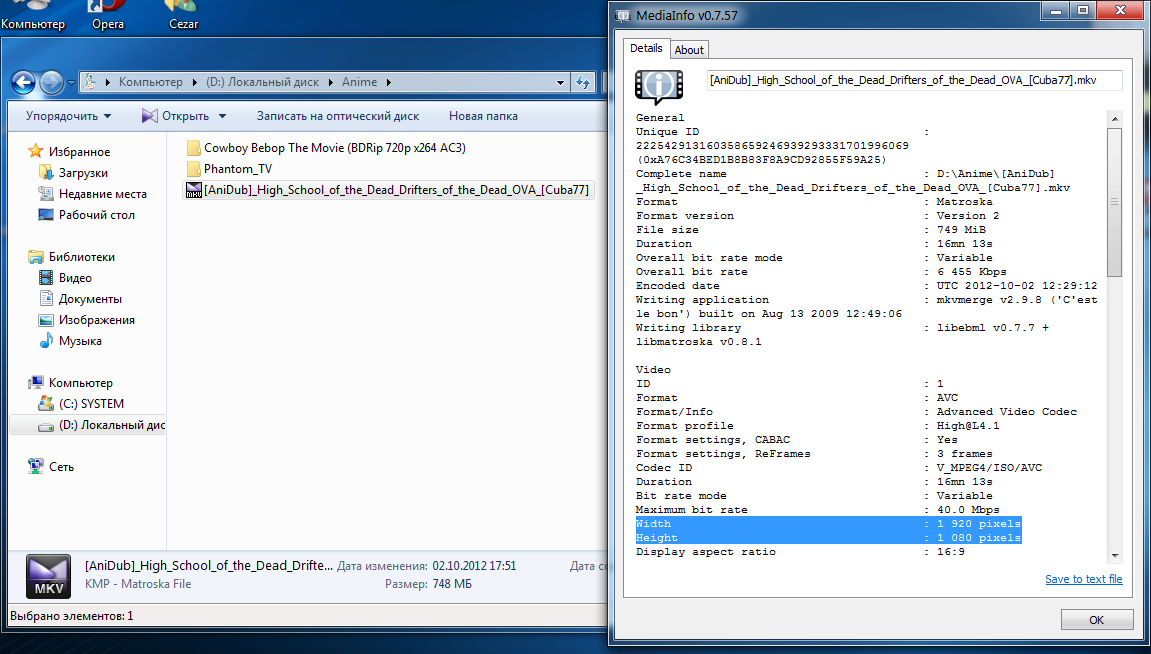1151x654 pixels.
Task: Switch to the Details tab in MediaInfo
Action: 646,48
